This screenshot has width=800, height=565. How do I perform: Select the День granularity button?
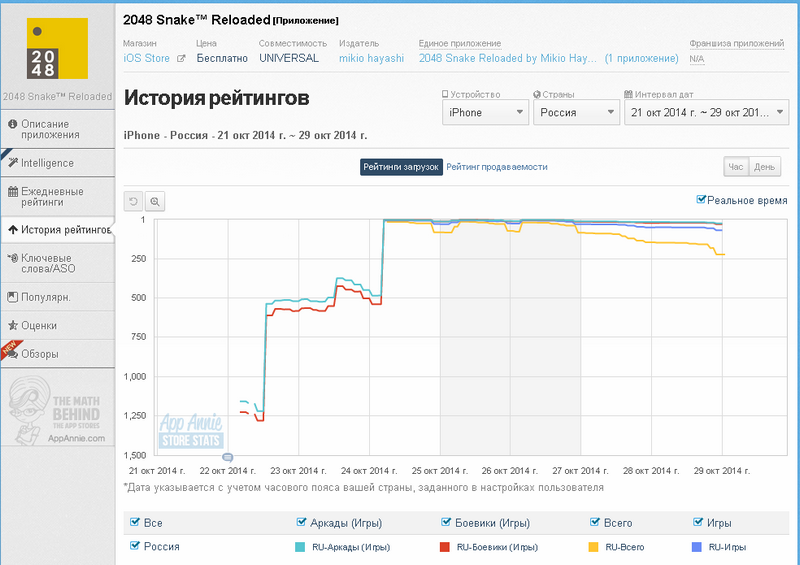tap(764, 166)
